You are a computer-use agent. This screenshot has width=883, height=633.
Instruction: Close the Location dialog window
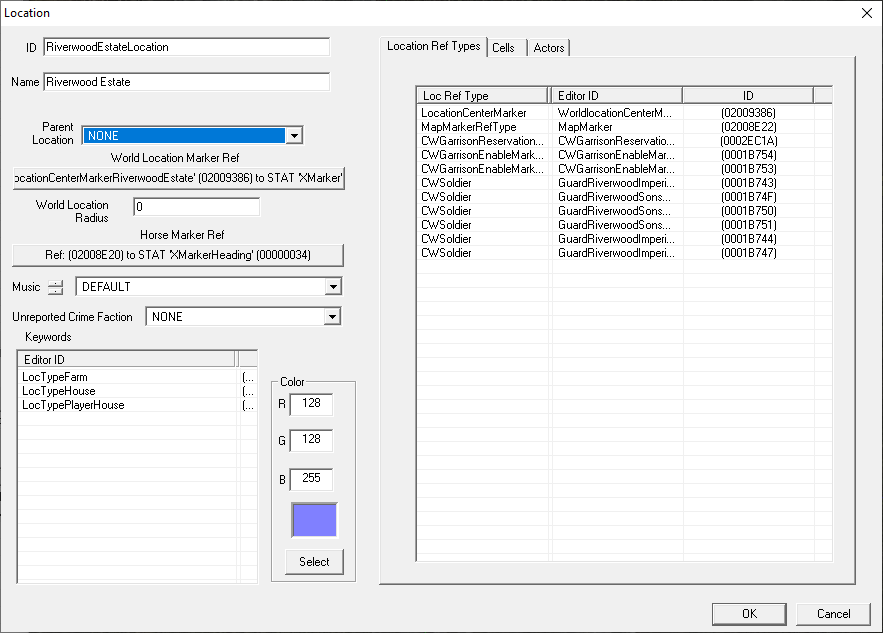coord(865,13)
